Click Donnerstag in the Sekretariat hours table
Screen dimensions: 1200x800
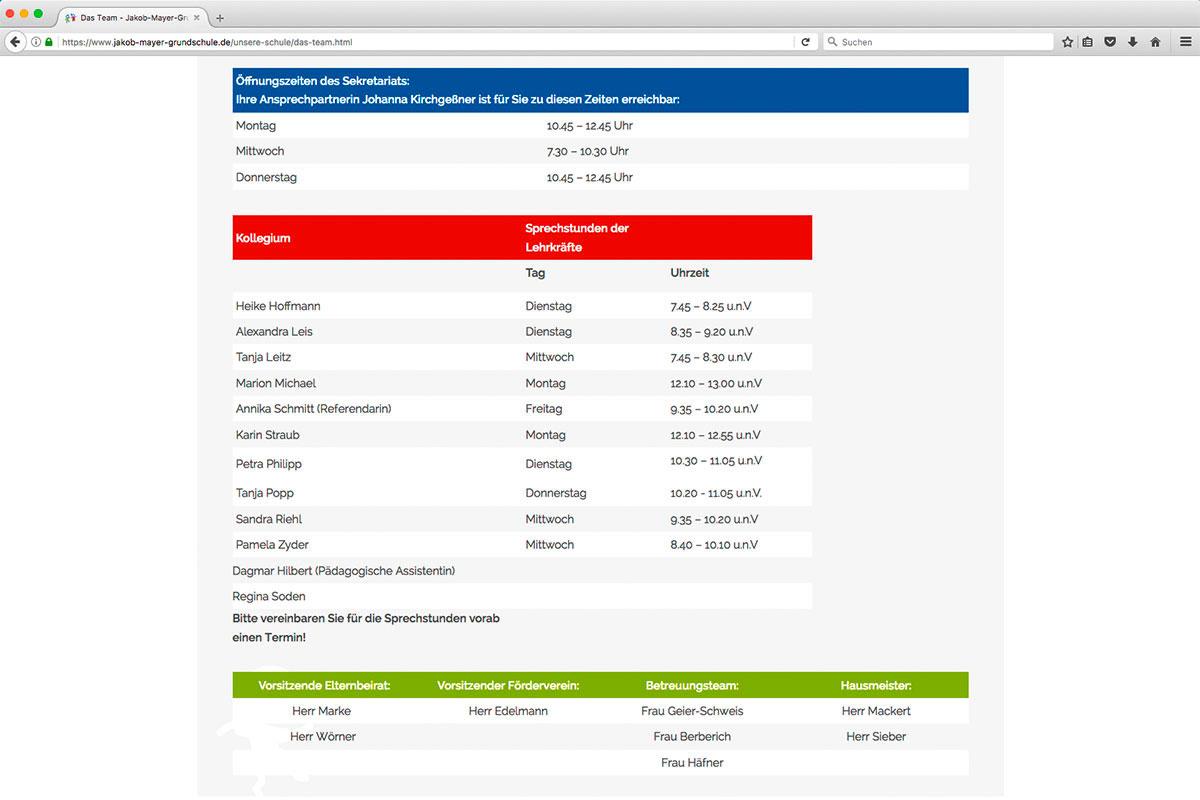(266, 177)
